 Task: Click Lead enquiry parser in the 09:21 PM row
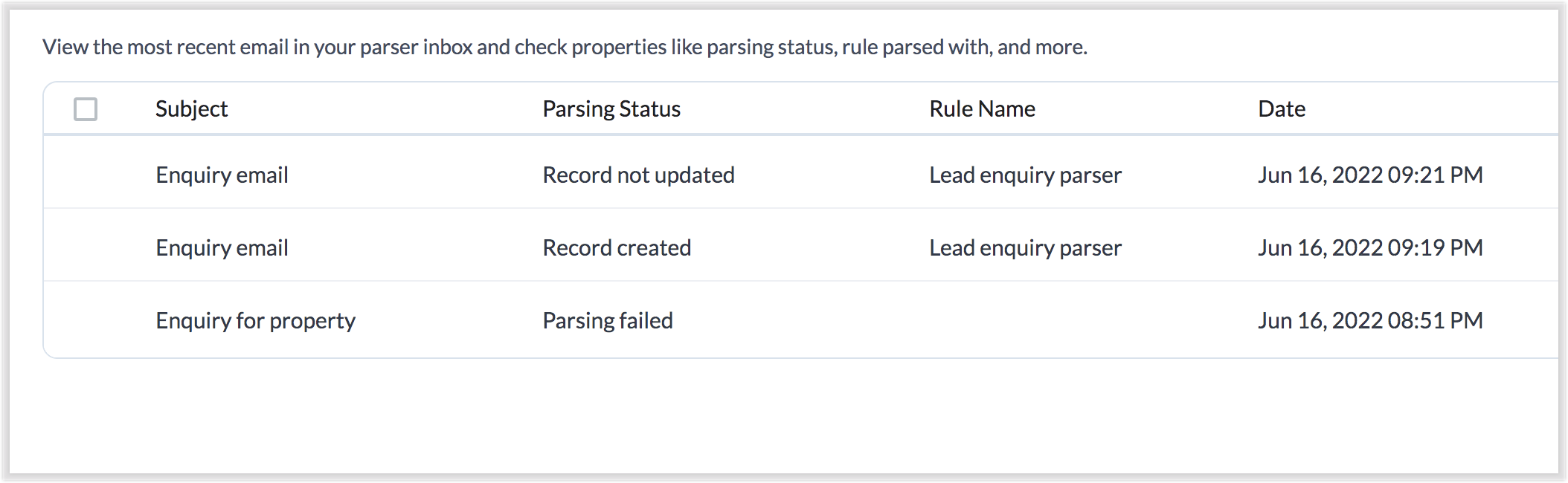(x=1025, y=175)
